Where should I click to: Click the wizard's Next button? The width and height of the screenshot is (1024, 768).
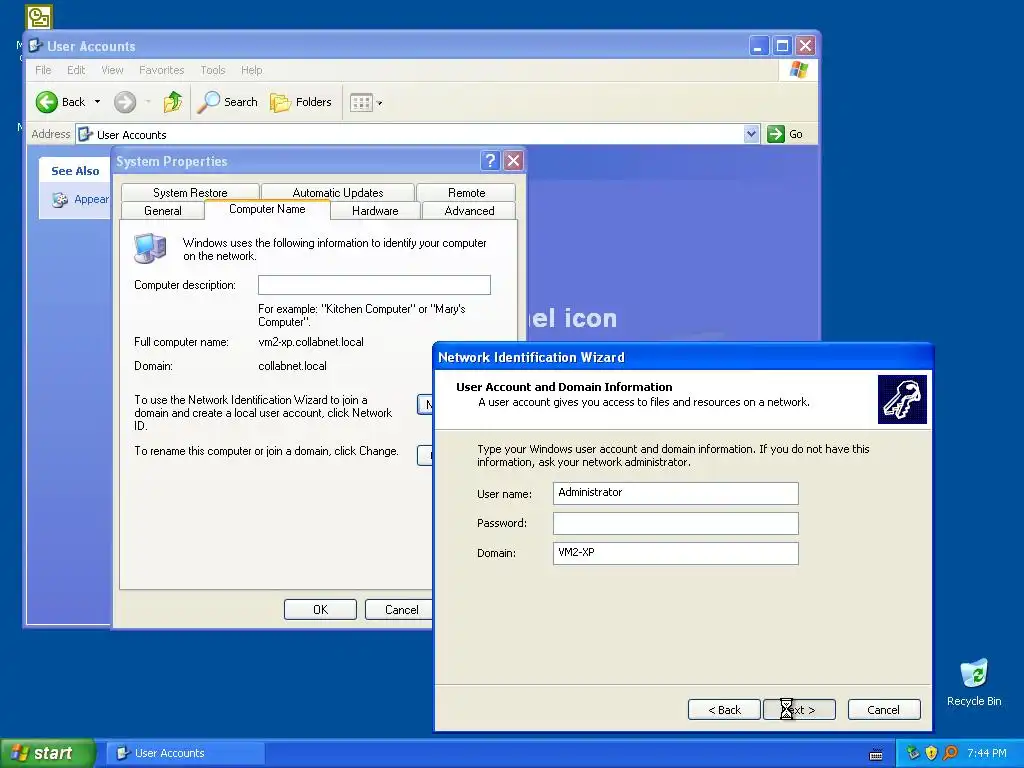coord(799,710)
